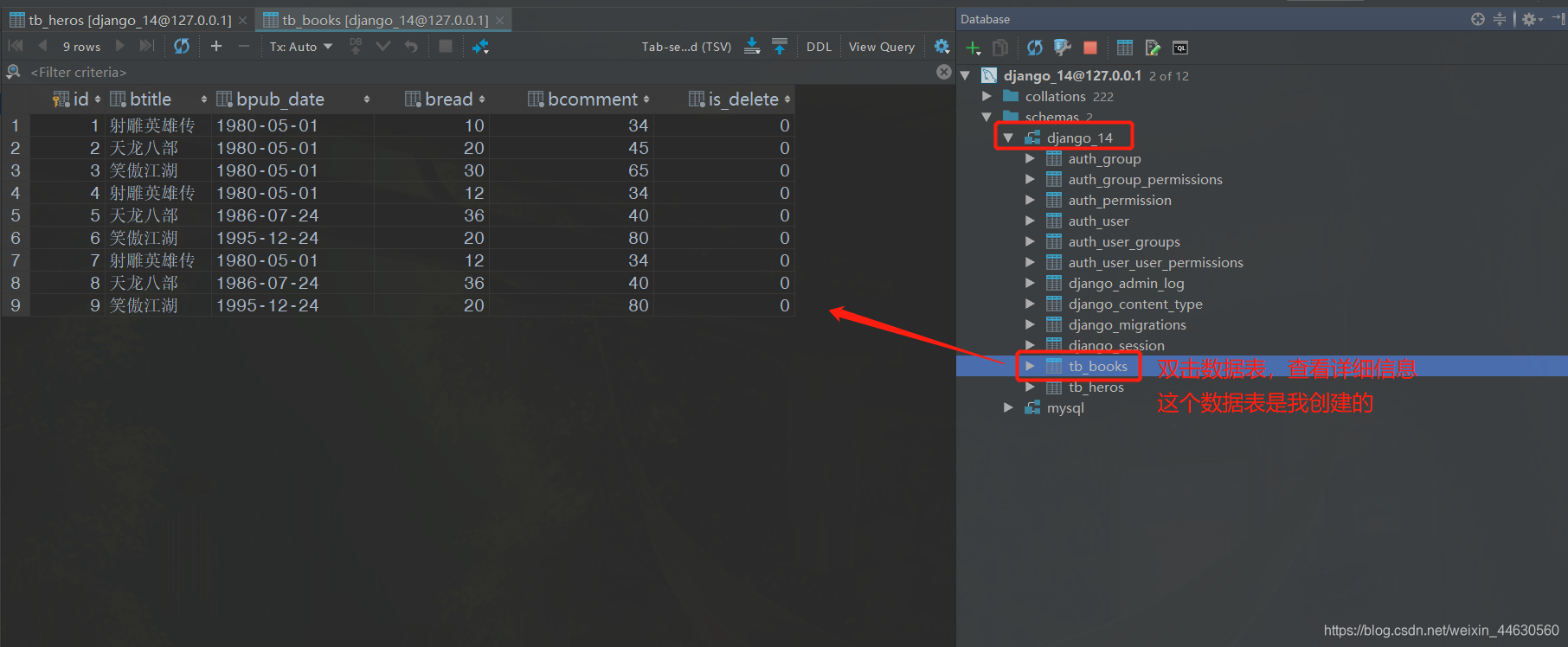This screenshot has height=647, width=1568.
Task: Cancel running statement in table toolbar
Action: 446,46
